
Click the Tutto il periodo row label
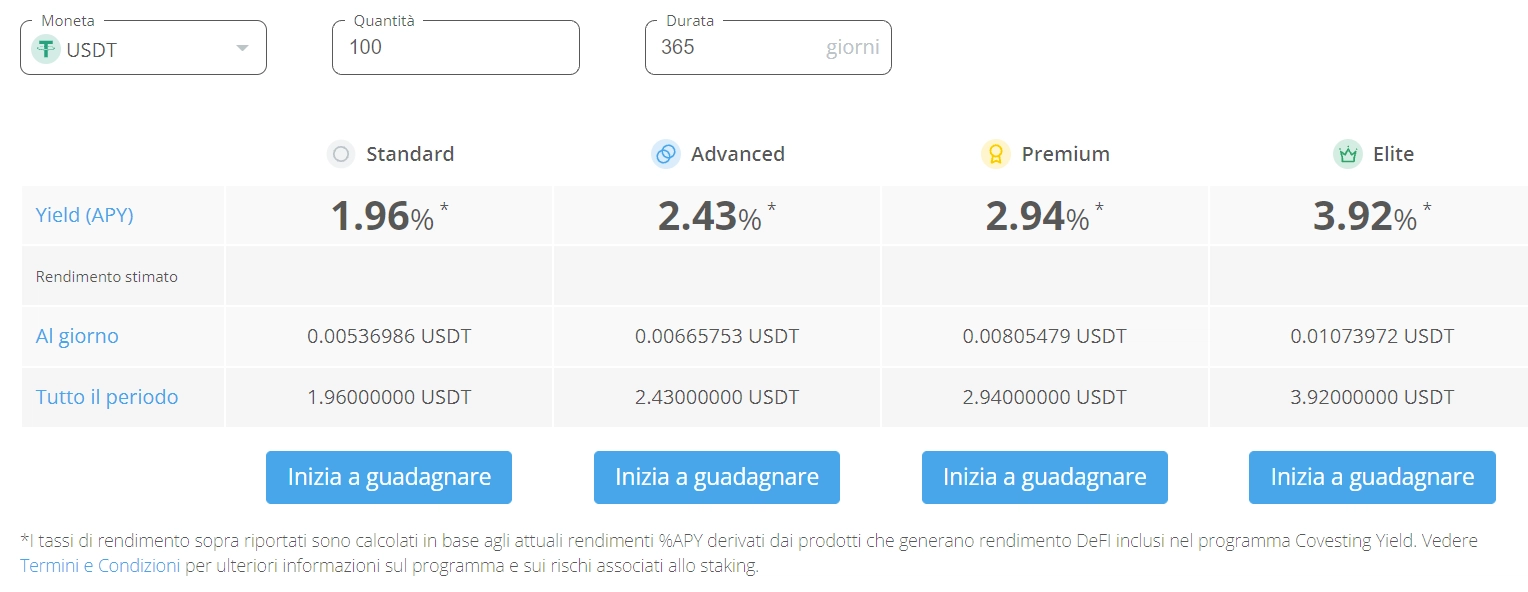[x=107, y=397]
